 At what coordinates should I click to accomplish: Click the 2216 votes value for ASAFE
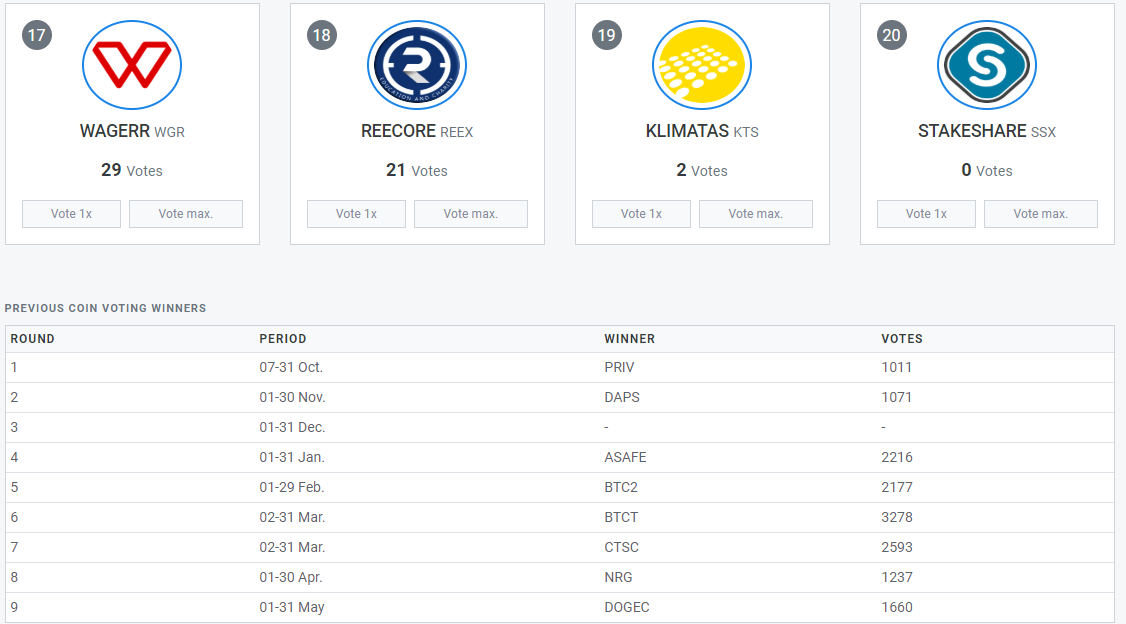897,457
